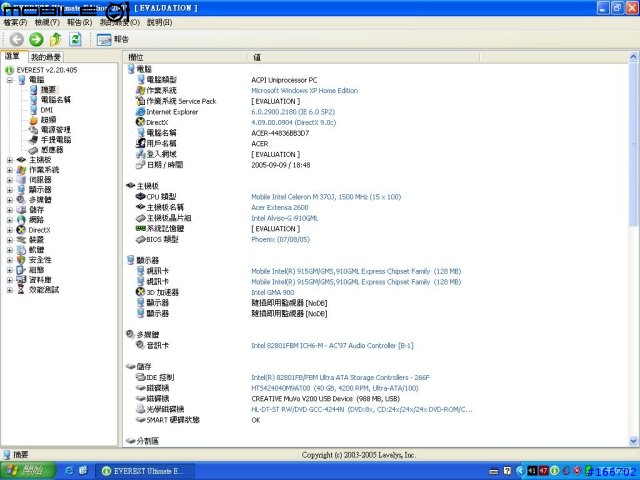
Task: Click the scrollbar down arrow in details pane
Action: click(x=633, y=441)
